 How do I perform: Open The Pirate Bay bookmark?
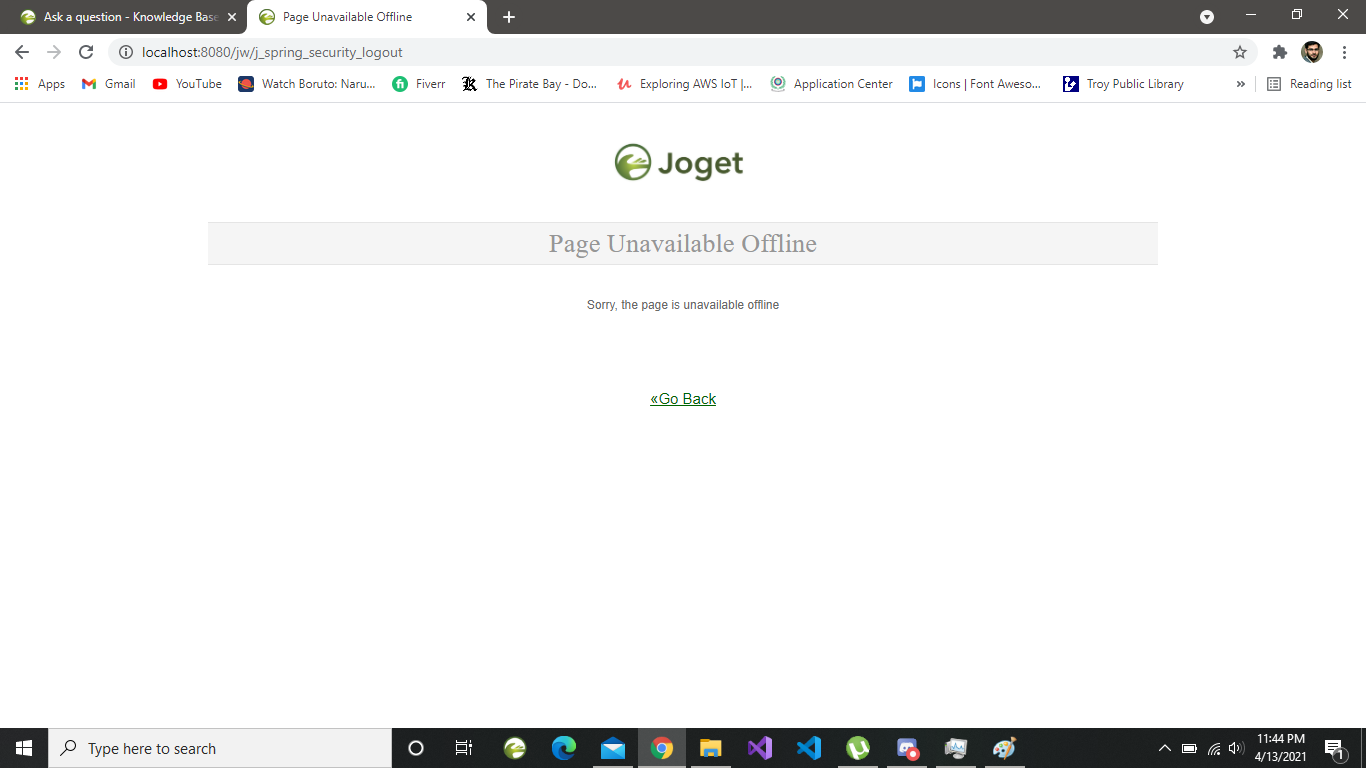pyautogui.click(x=530, y=84)
